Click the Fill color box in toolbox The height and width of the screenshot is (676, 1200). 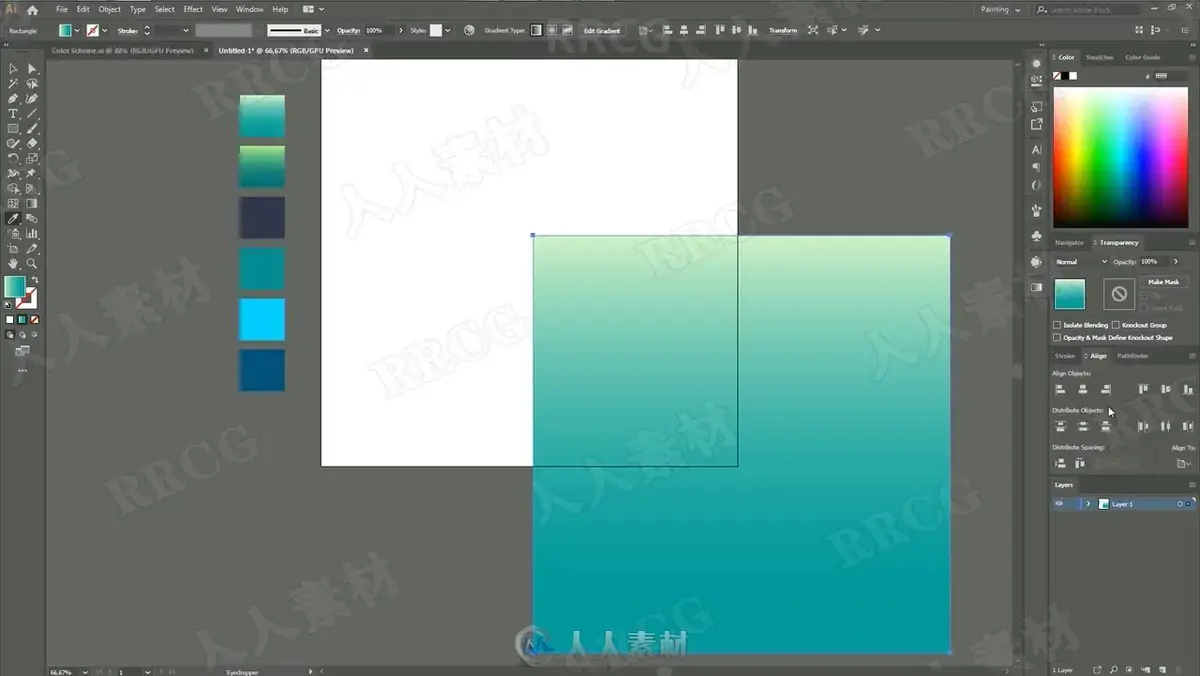15,287
